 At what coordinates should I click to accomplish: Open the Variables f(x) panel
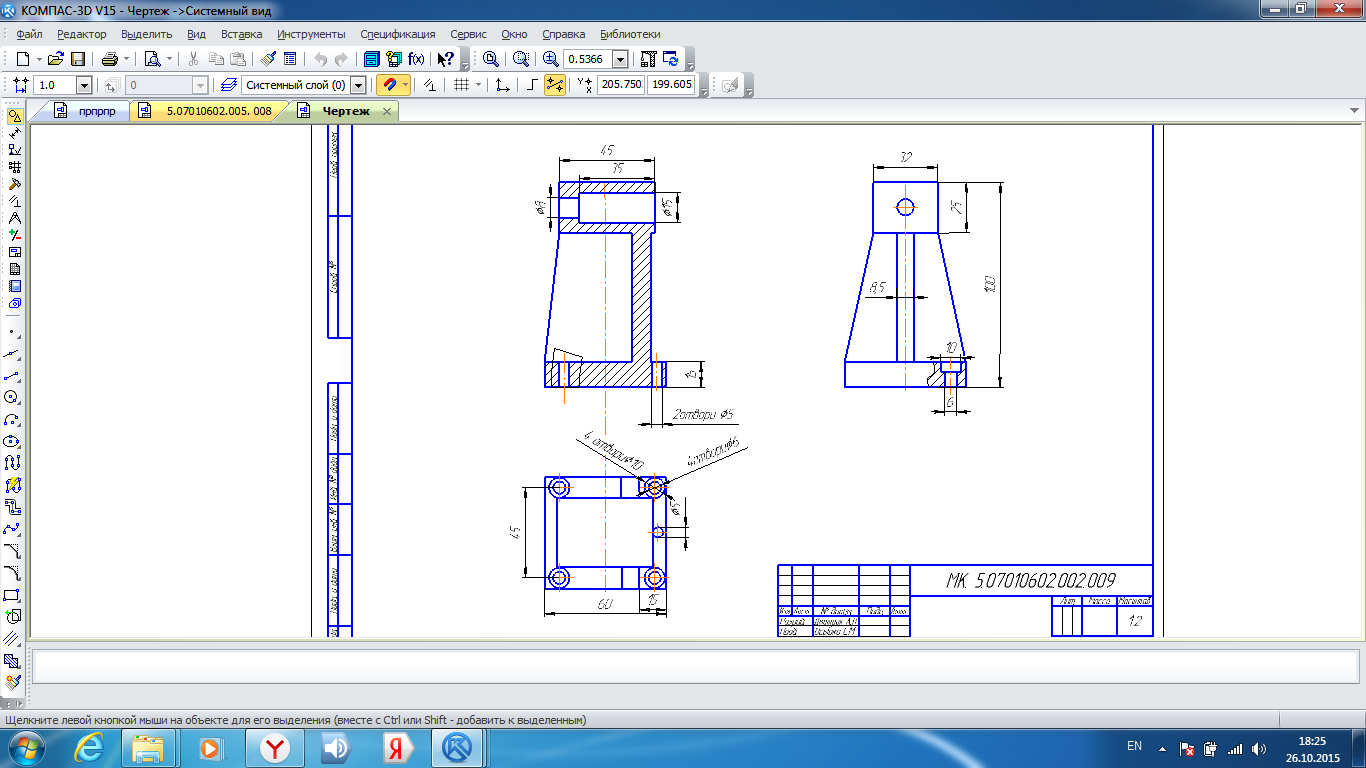[416, 59]
